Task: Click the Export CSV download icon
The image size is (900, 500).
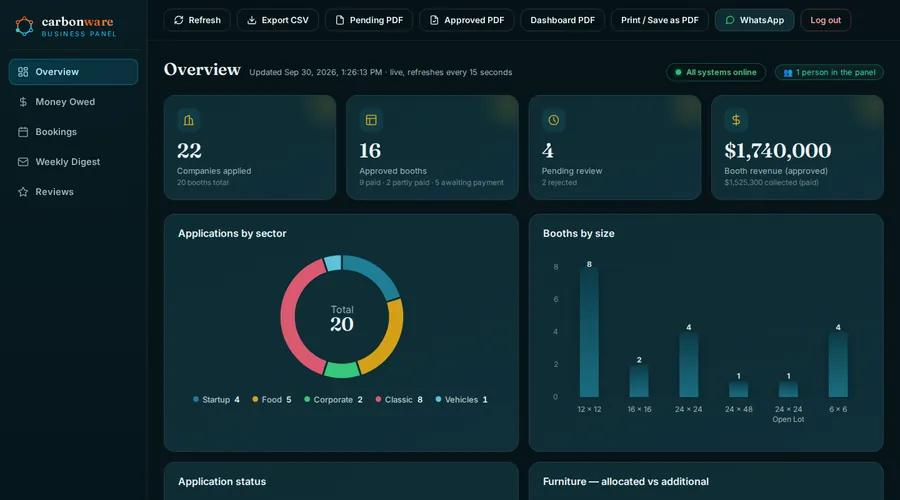Action: pos(251,20)
